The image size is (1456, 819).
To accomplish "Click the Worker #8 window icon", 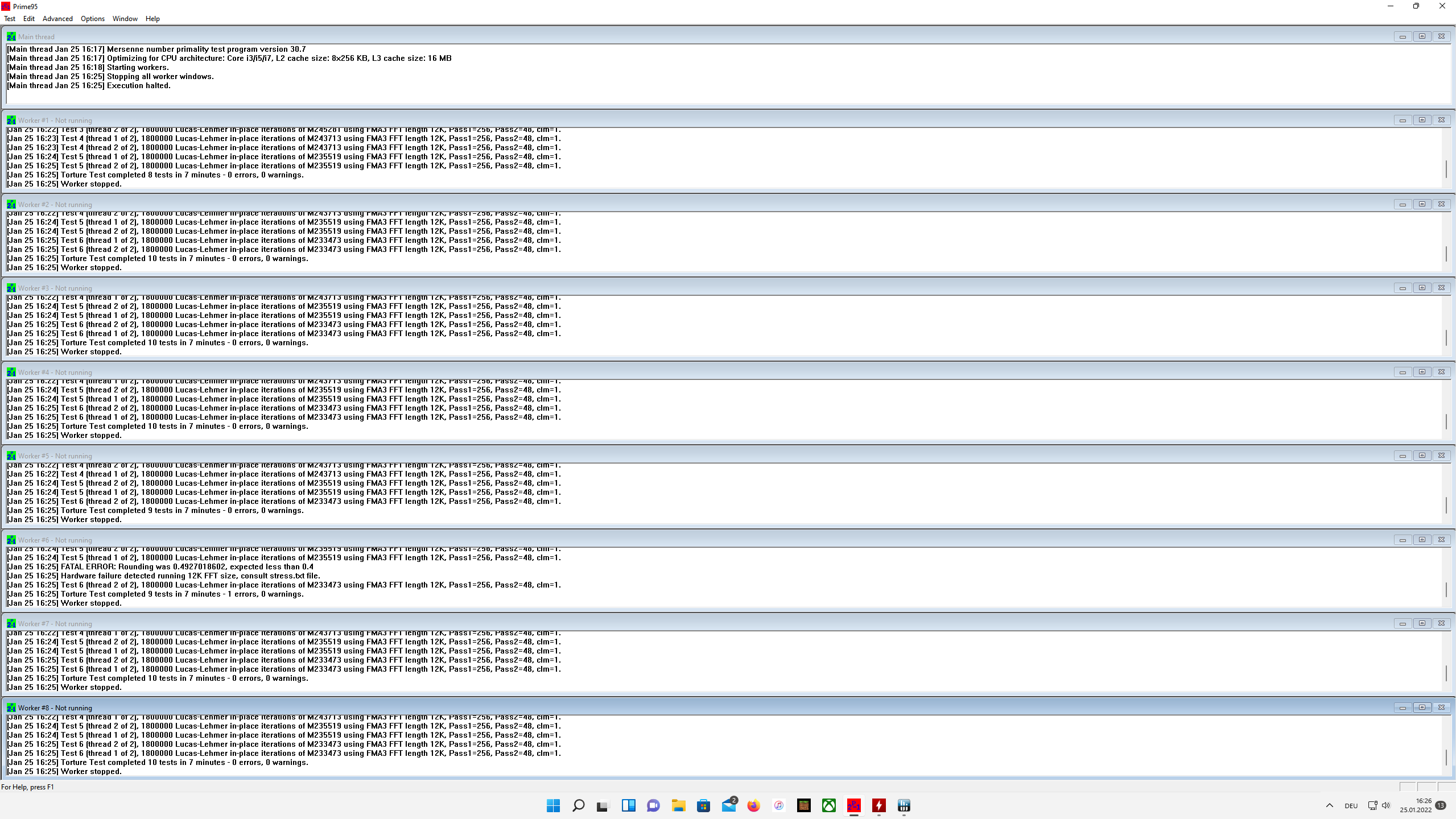I will click(x=11, y=708).
